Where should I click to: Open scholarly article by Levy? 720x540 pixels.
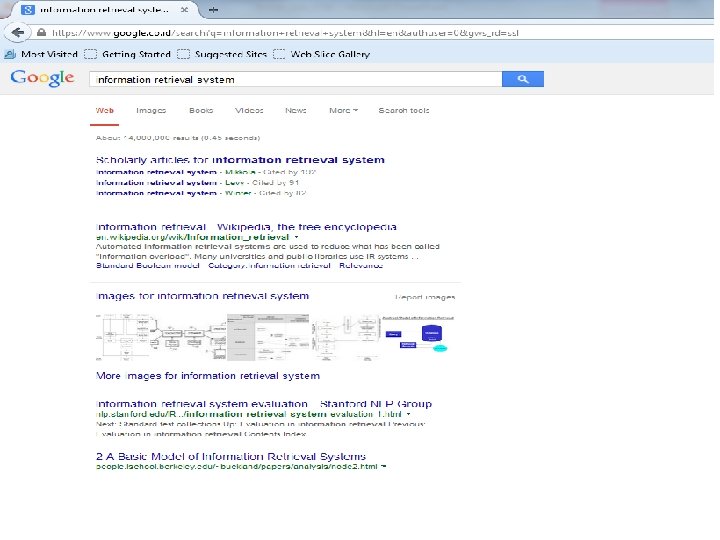coord(156,183)
